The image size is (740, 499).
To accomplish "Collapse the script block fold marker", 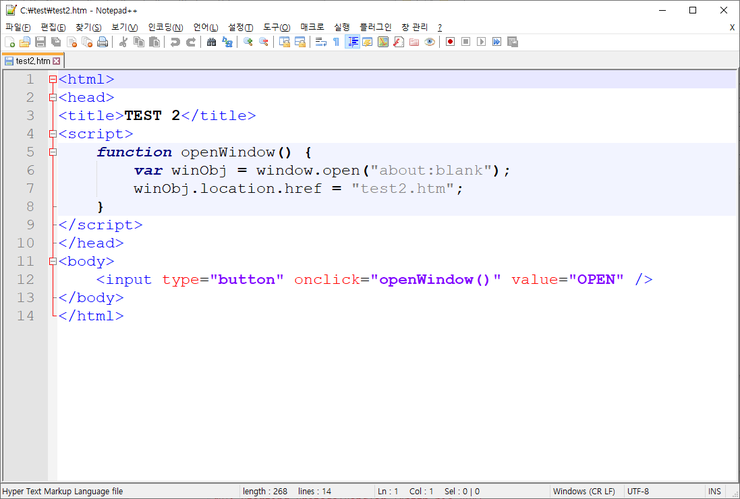I will (52, 134).
